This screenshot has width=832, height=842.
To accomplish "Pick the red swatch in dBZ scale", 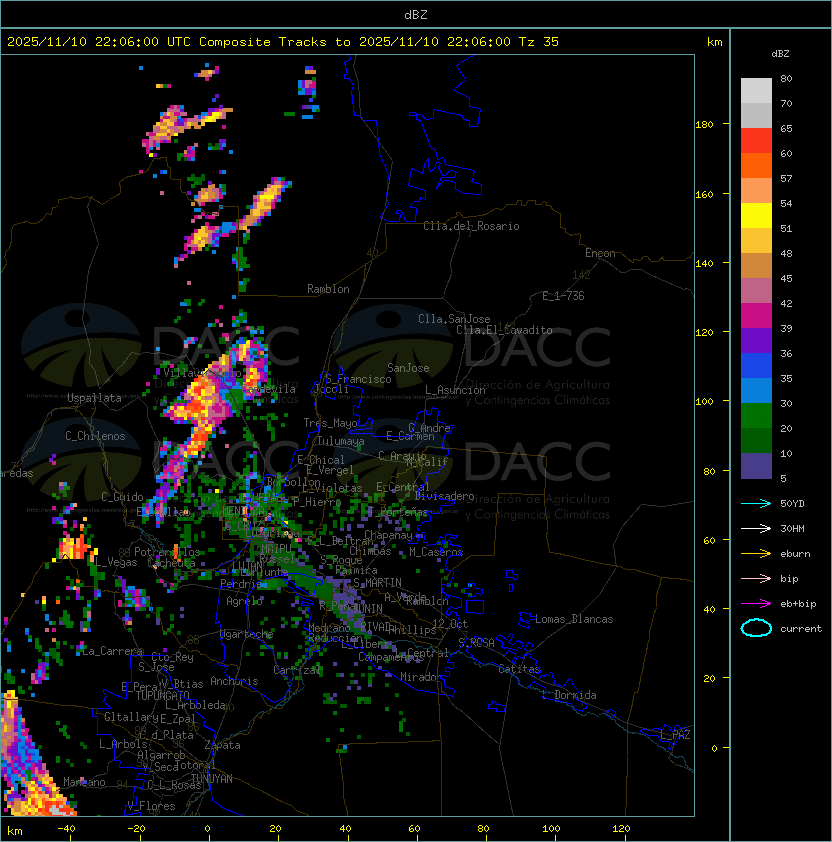I will point(756,141).
